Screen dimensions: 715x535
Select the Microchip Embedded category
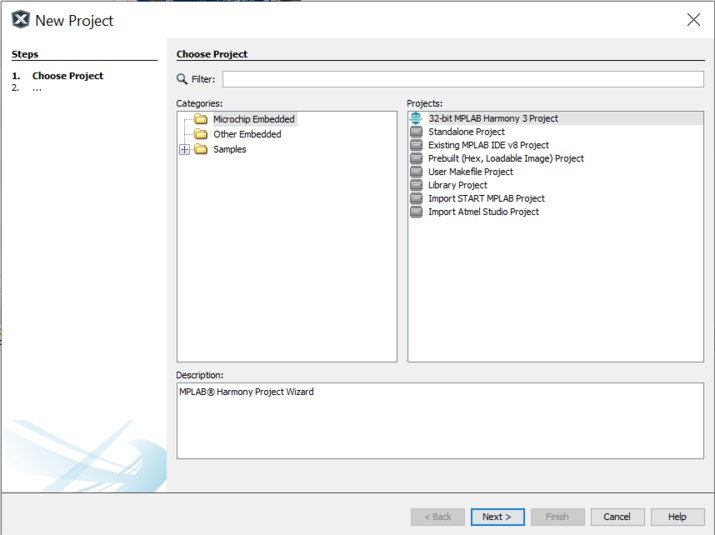[254, 119]
